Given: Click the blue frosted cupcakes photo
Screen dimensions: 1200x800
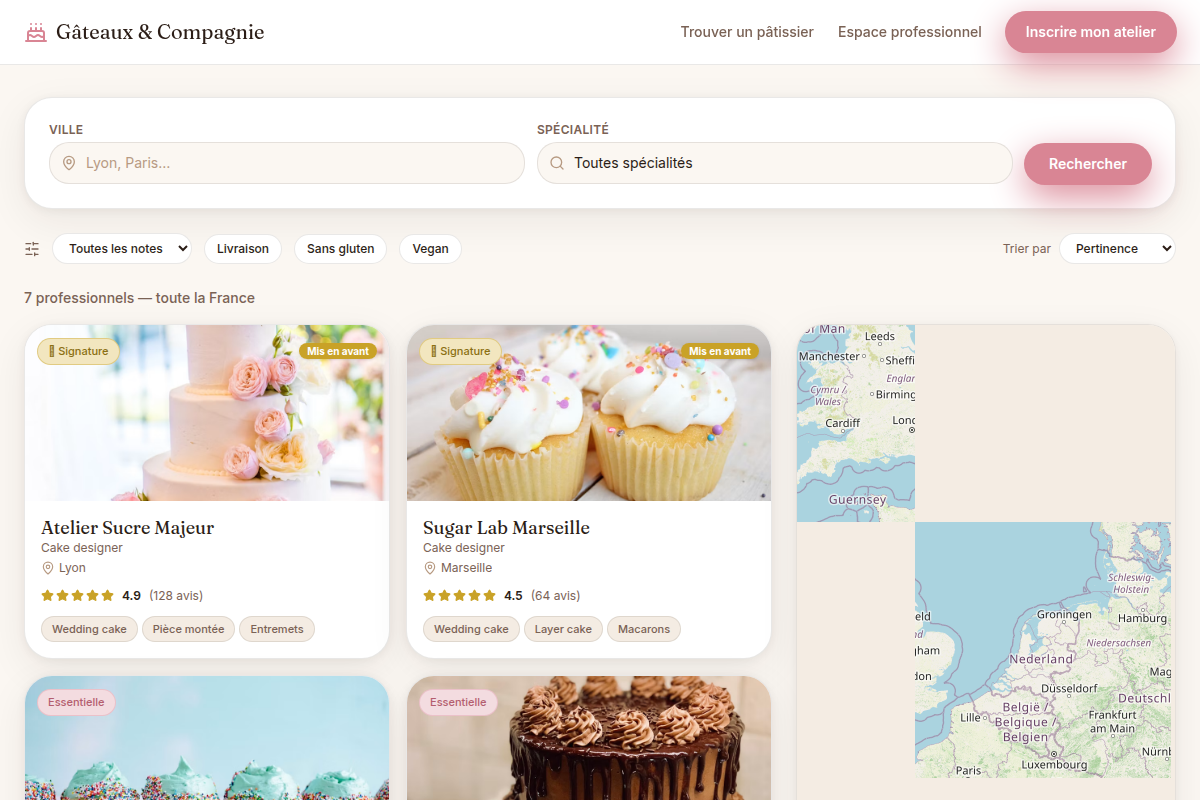Looking at the screenshot, I should [x=207, y=738].
